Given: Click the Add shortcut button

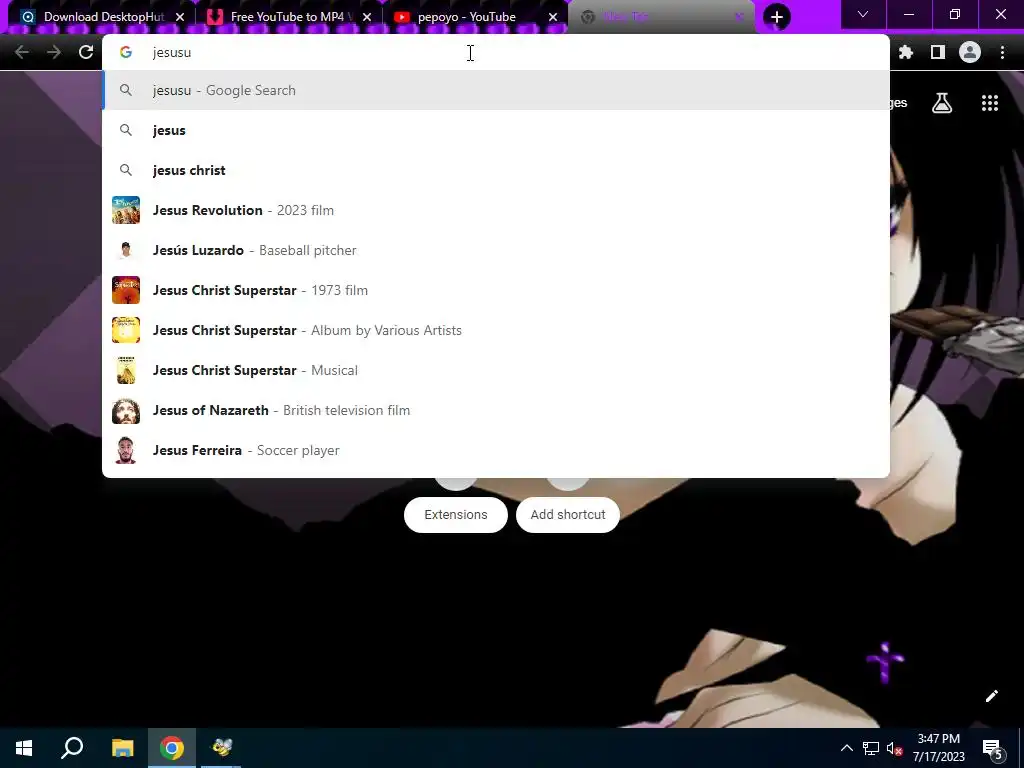Looking at the screenshot, I should pos(568,515).
